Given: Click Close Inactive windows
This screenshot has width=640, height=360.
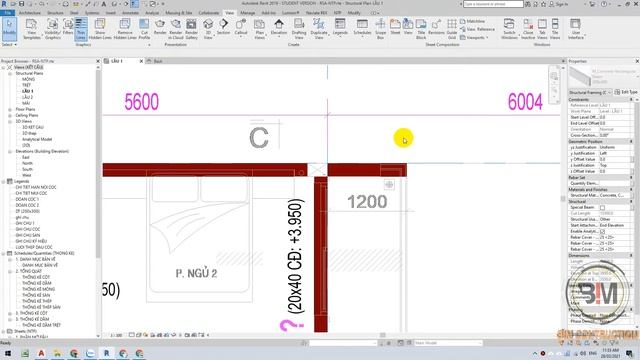Looking at the screenshot, I should (528, 29).
